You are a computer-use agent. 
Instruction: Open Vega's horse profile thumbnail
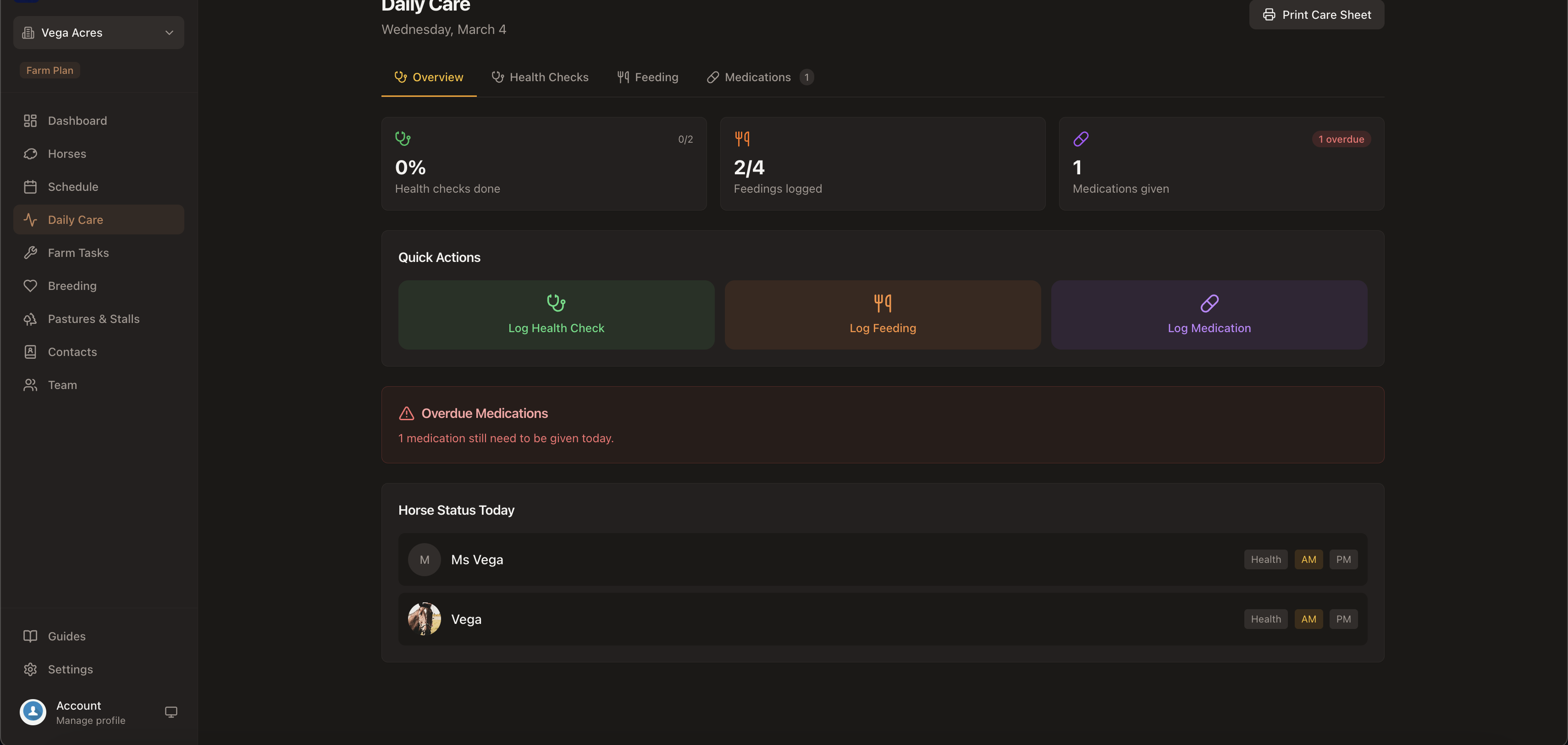click(x=424, y=618)
